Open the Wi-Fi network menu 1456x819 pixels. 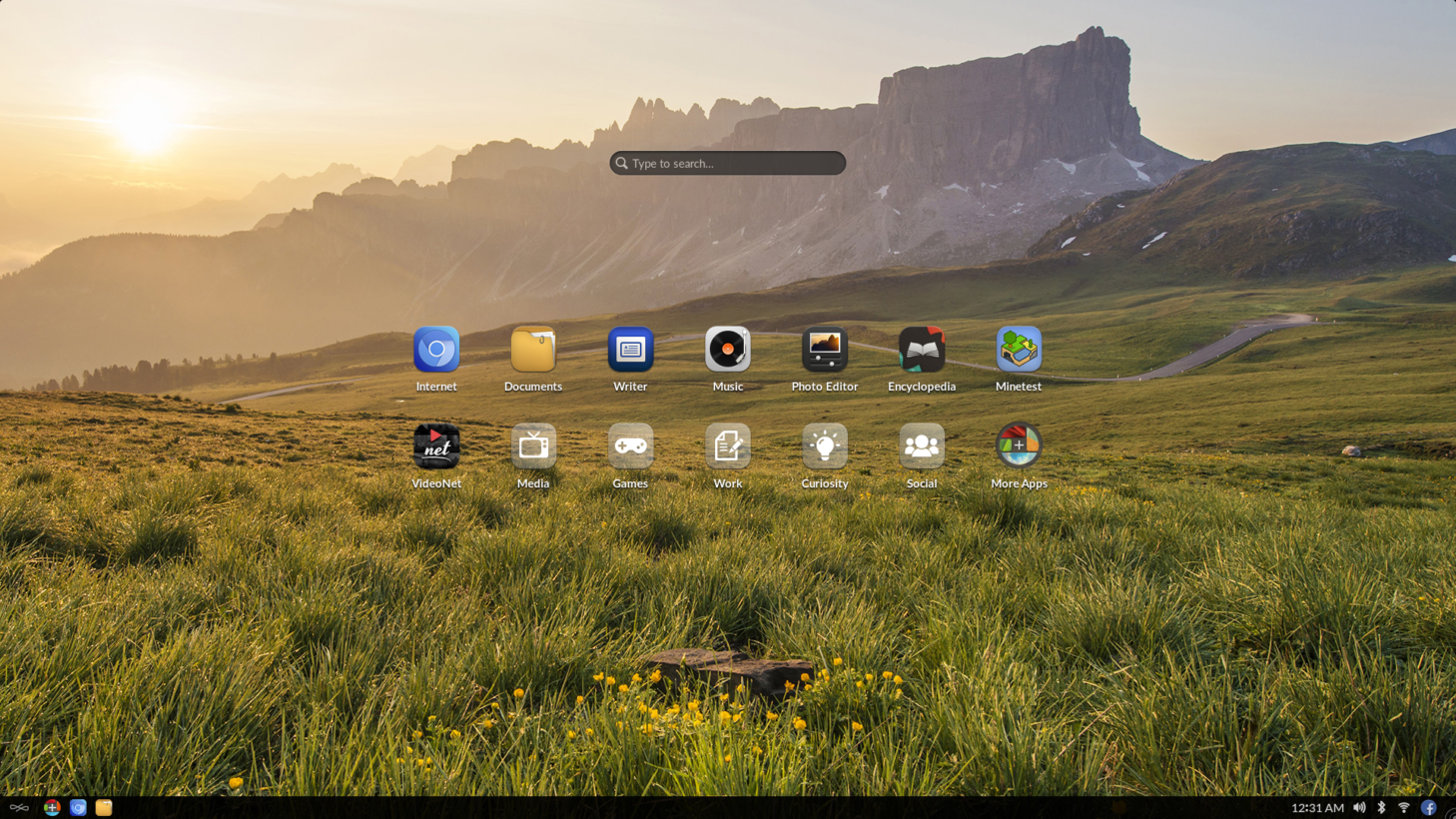[x=1404, y=807]
